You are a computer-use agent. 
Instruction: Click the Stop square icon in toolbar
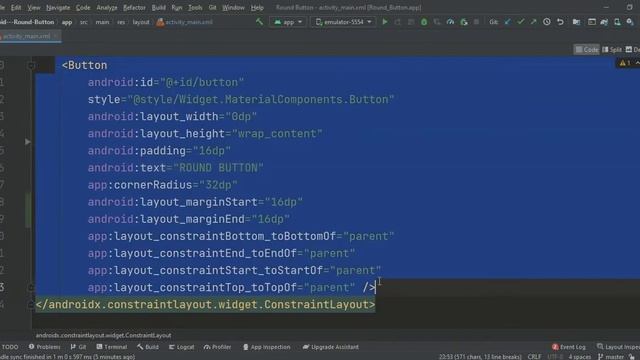pos(476,22)
